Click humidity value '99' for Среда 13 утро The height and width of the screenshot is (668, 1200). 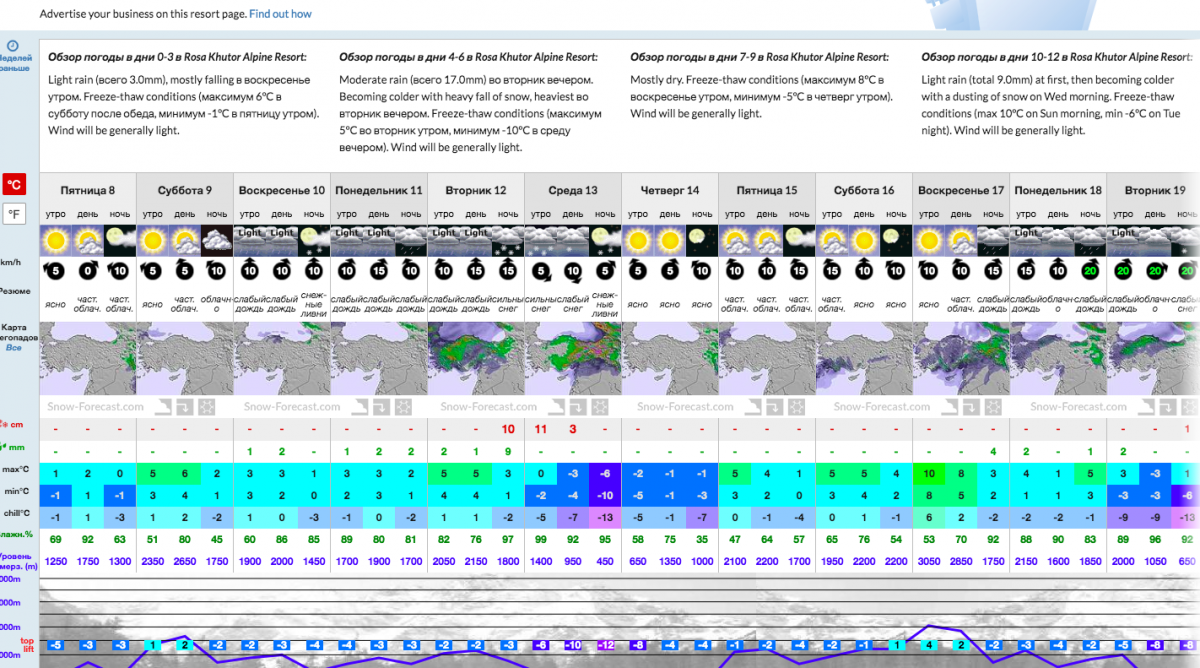(540, 538)
